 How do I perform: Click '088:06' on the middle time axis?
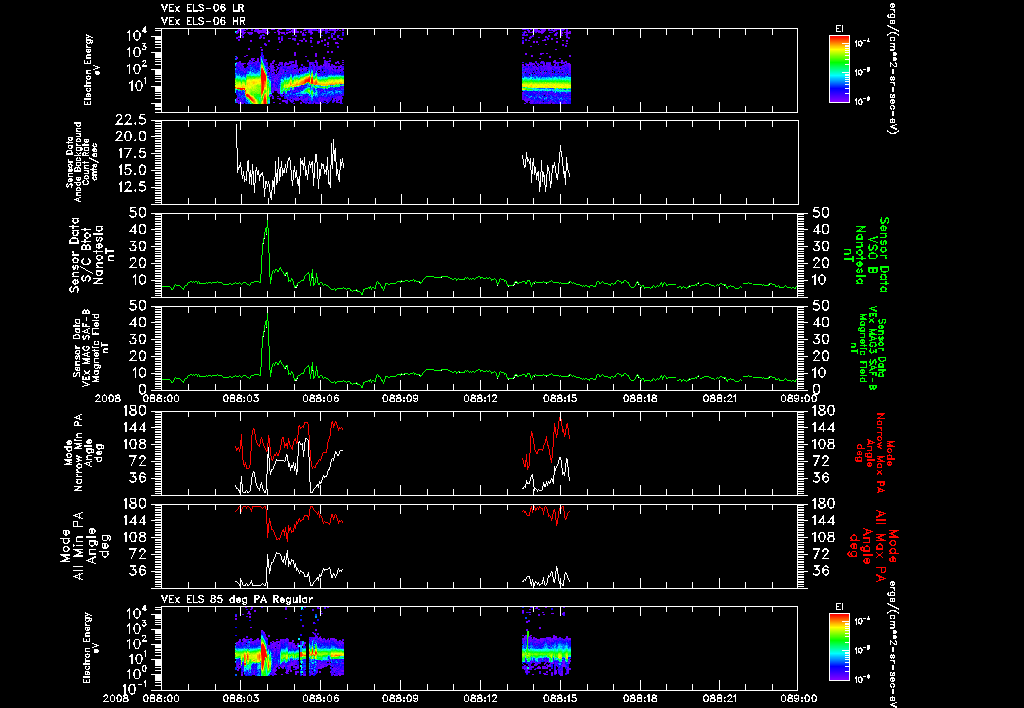[321, 398]
